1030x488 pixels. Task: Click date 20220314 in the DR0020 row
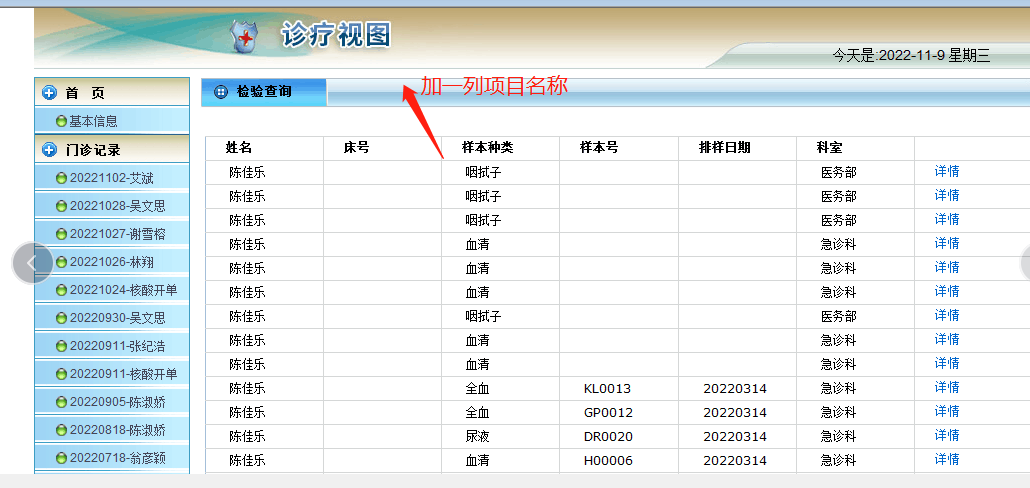(734, 437)
